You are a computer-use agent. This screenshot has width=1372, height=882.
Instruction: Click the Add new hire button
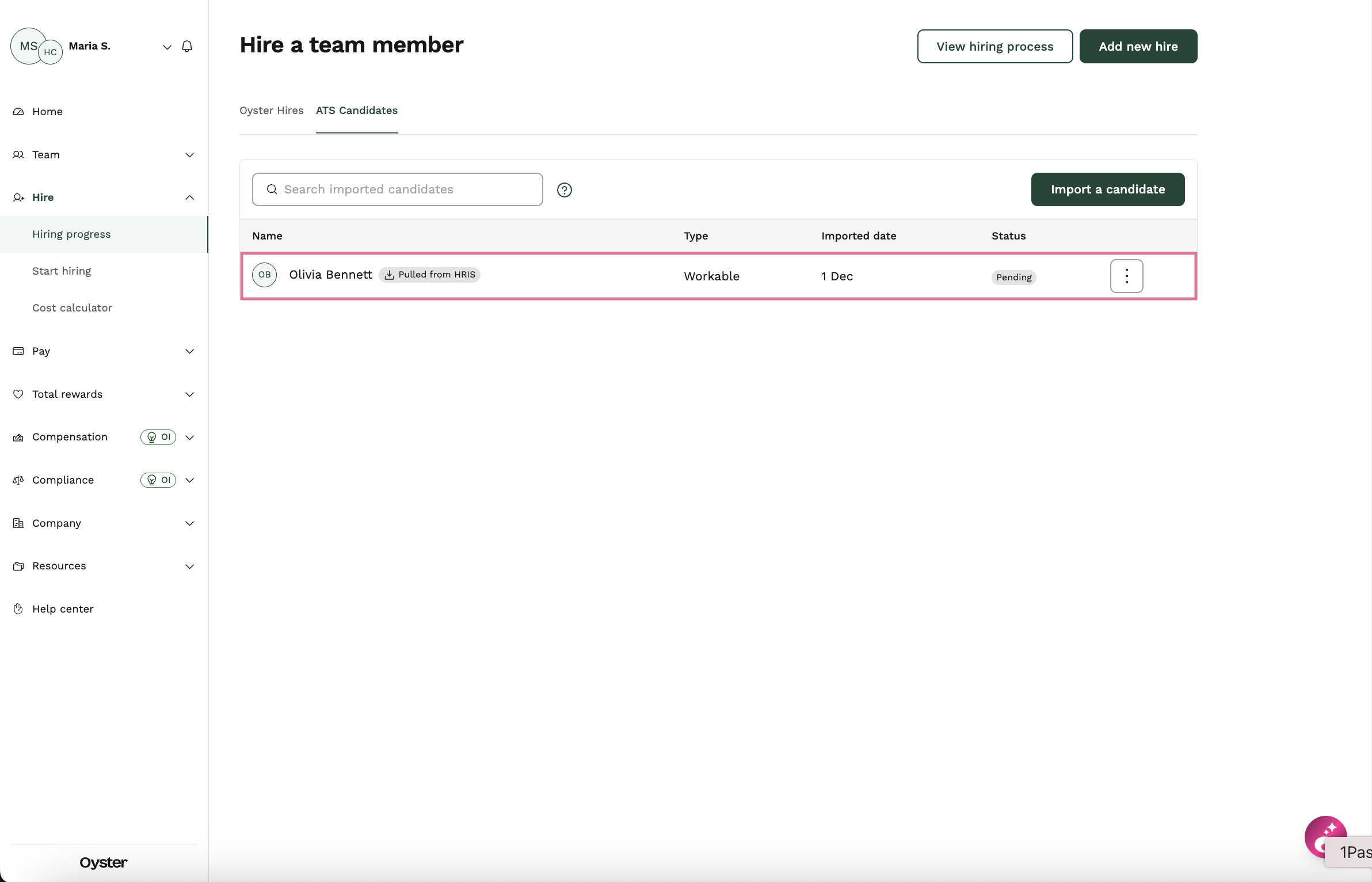[x=1138, y=47]
